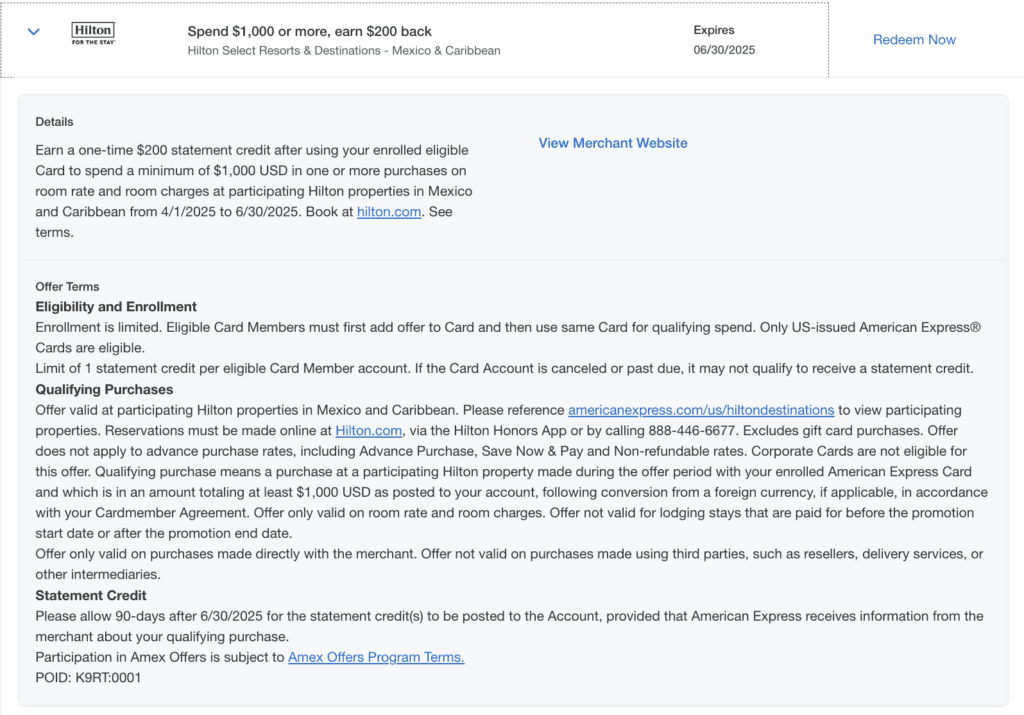Open Amex Offers Program Terms link
1024x715 pixels.
pos(376,657)
